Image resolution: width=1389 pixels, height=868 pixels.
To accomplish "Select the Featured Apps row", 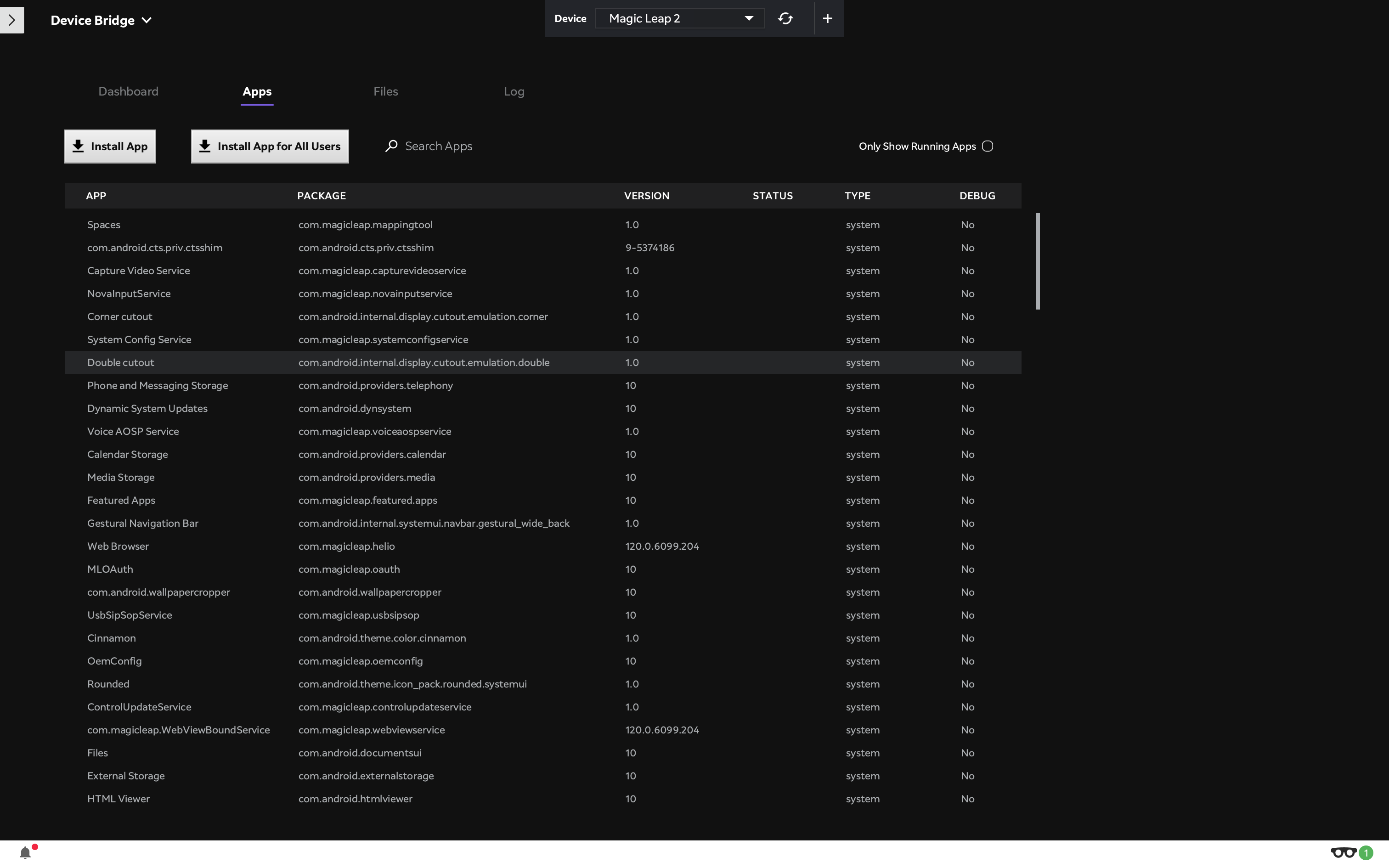I will tap(543, 500).
